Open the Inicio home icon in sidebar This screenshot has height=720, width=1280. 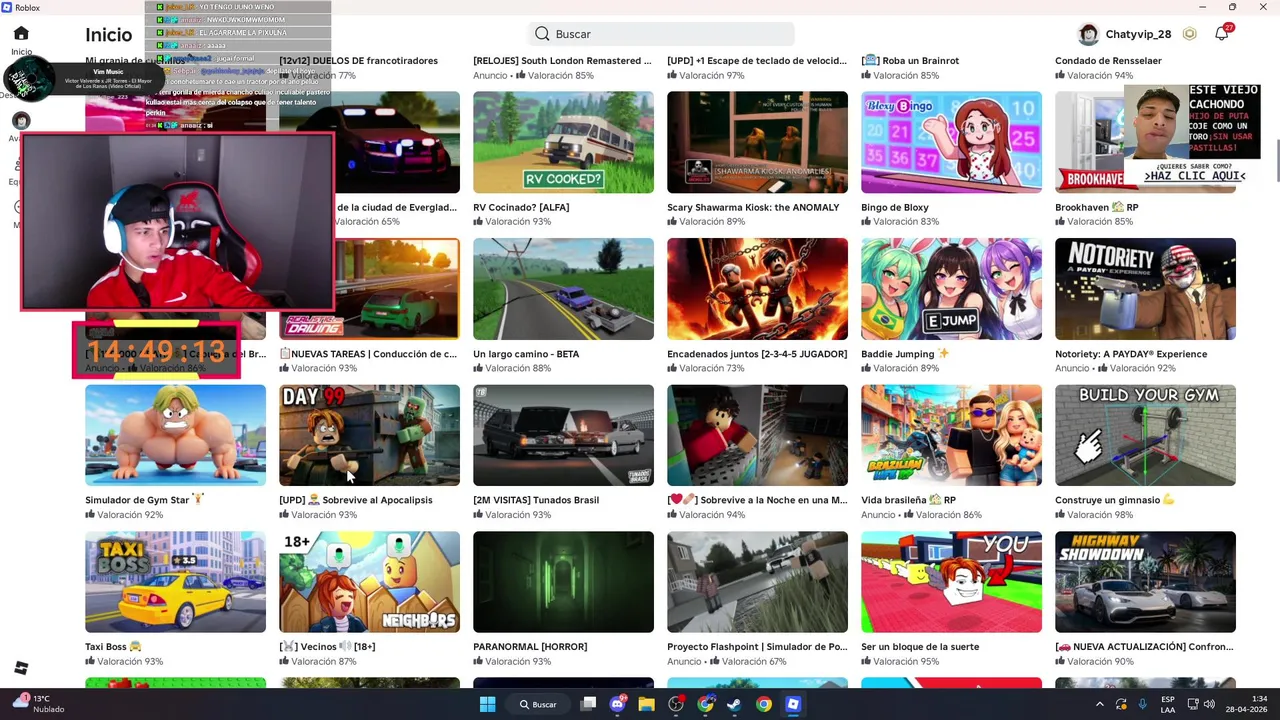tap(21, 33)
